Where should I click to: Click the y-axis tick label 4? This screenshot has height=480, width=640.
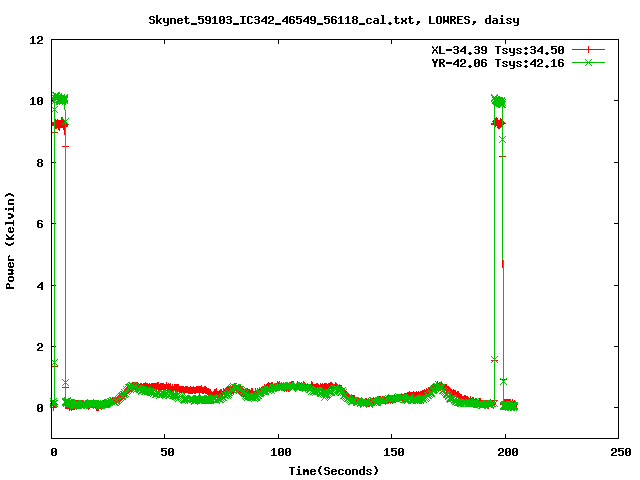point(40,285)
